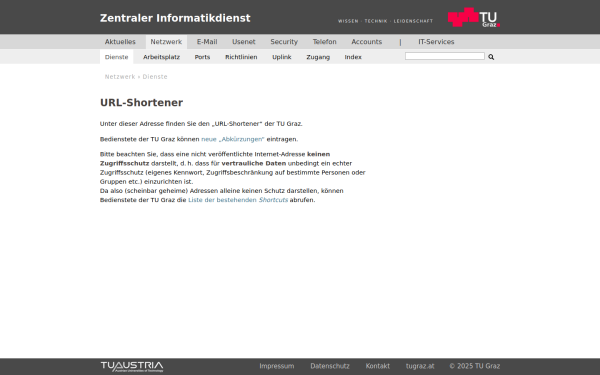Click the © 2025 TU Graz text
Viewport: 600px width, 375px height.
pos(474,366)
